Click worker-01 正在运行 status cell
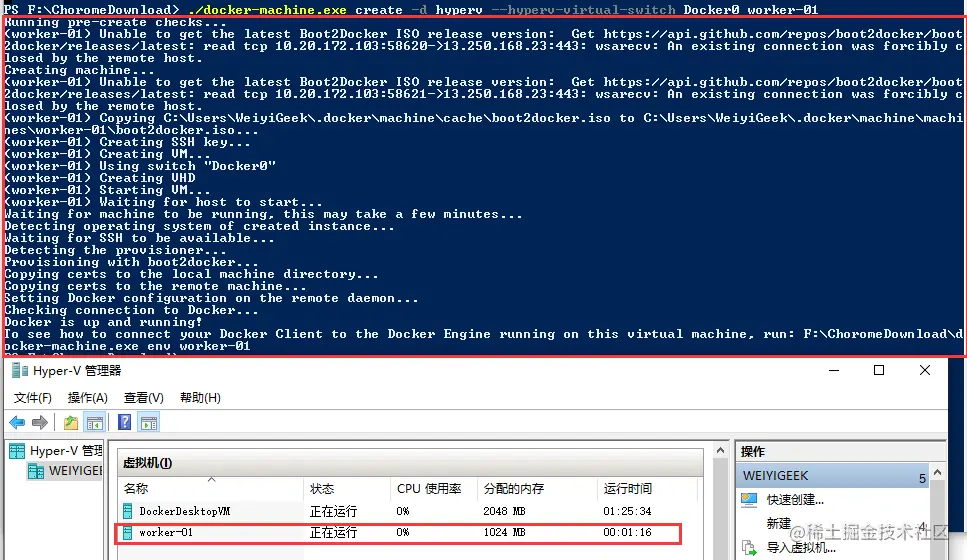Screen dimensions: 967x560 click(x=333, y=532)
